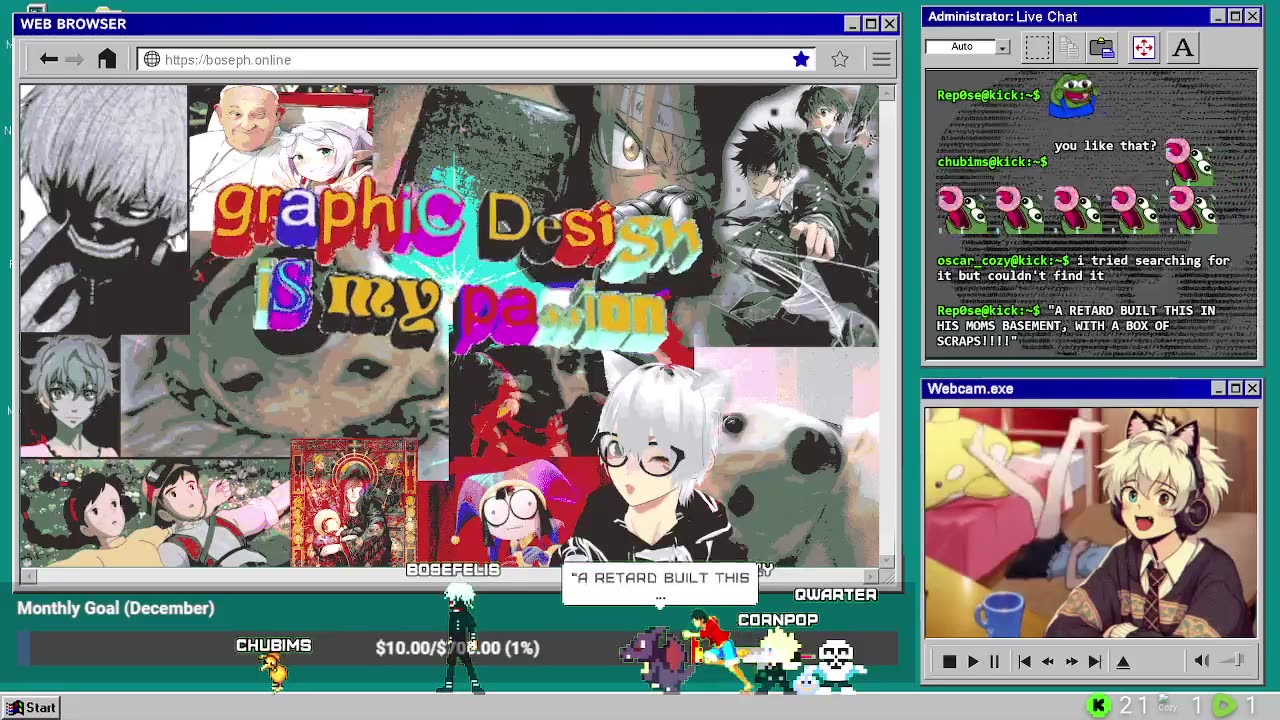Open the browser hamburger menu
Image resolution: width=1280 pixels, height=720 pixels.
point(881,60)
